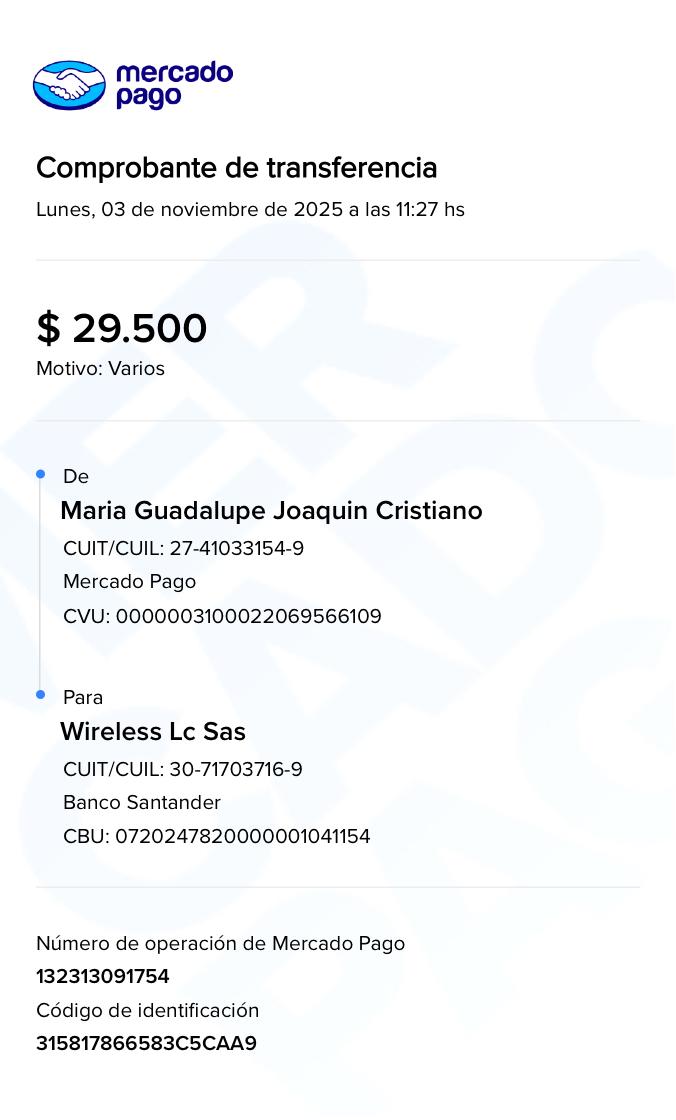Click the Número de operación de Mercado Pago label
676x1120 pixels.
(220, 944)
